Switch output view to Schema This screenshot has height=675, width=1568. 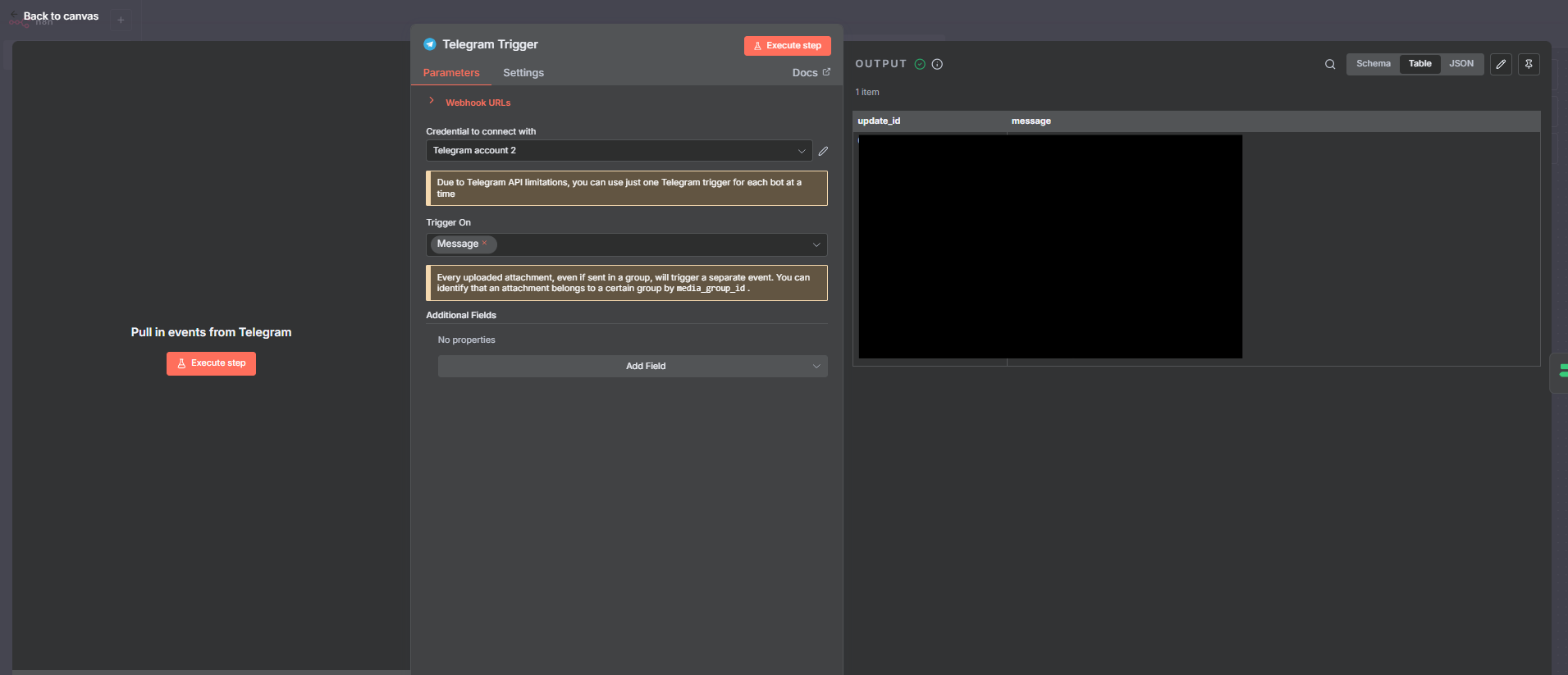tap(1373, 64)
